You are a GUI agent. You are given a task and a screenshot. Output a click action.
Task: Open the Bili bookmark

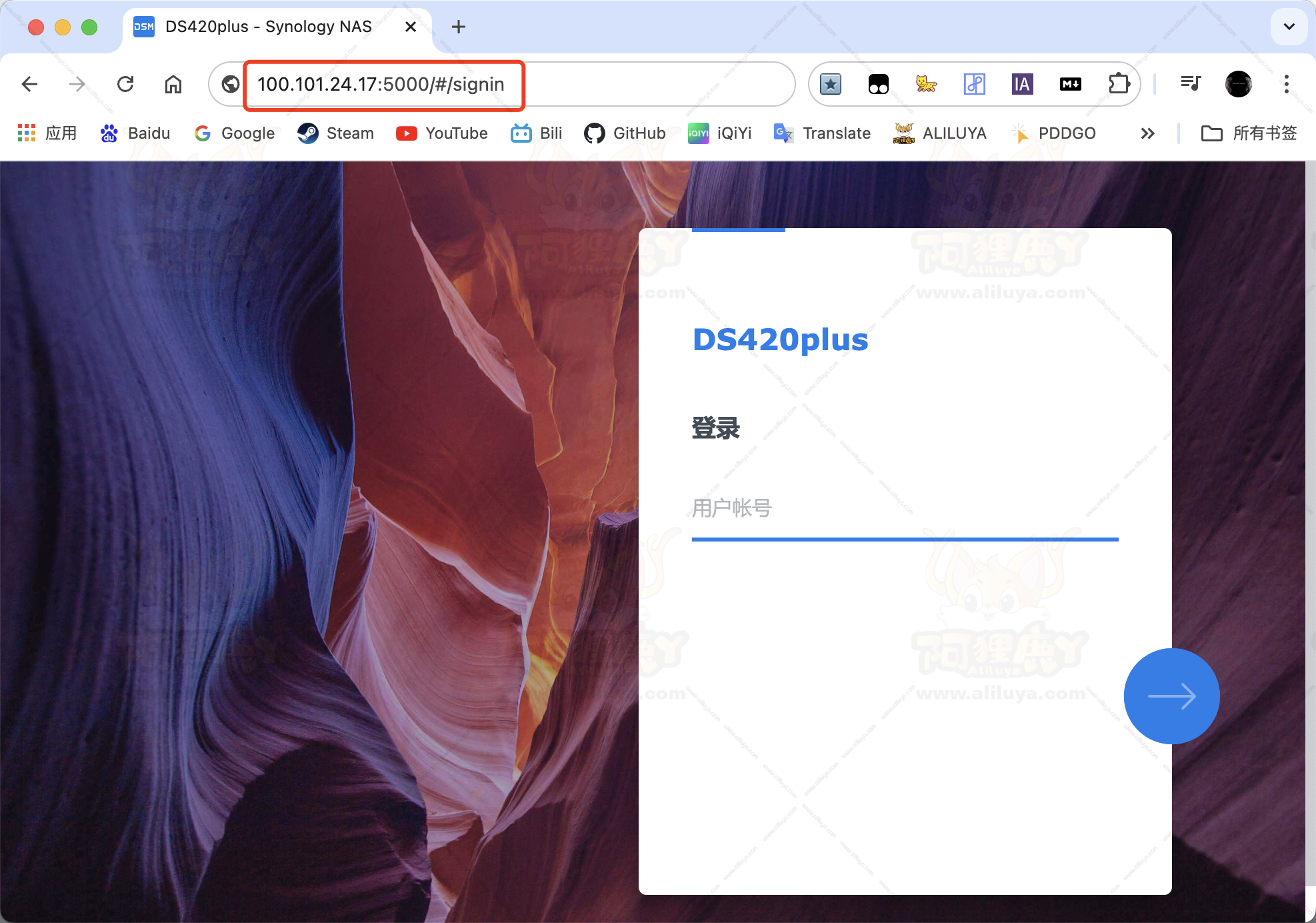pyautogui.click(x=537, y=133)
